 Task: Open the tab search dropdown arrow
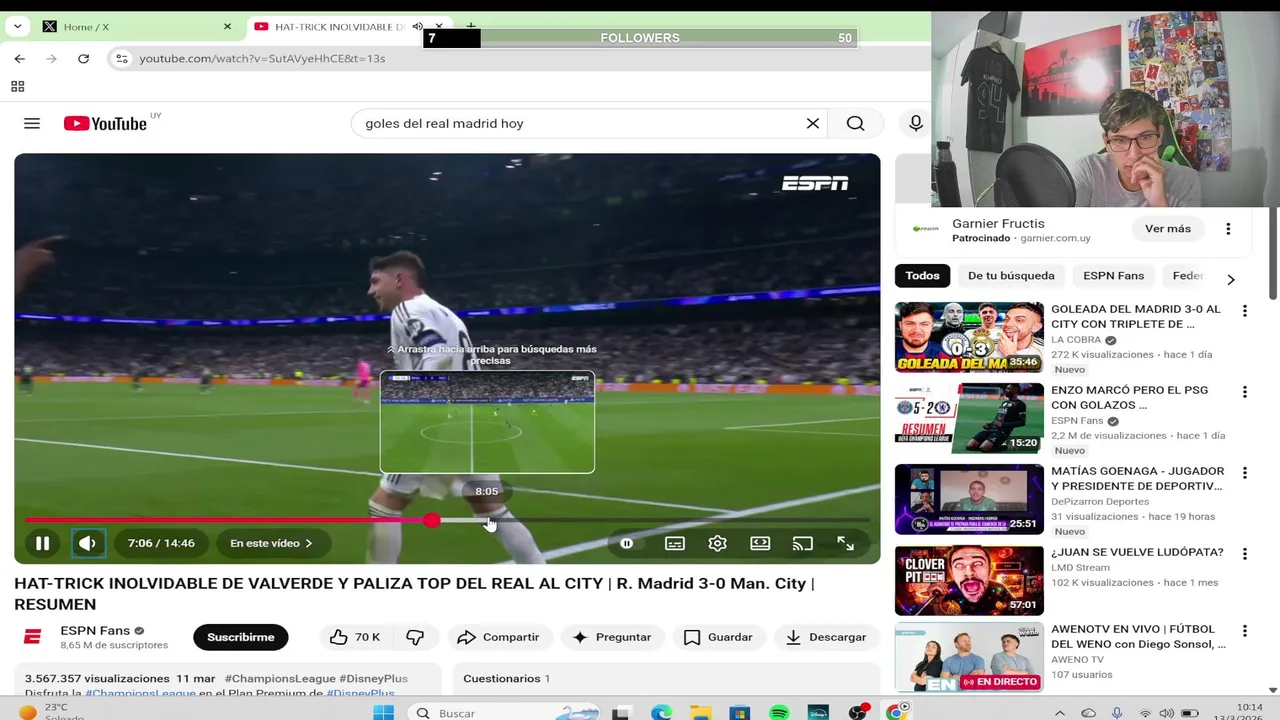pos(17,27)
